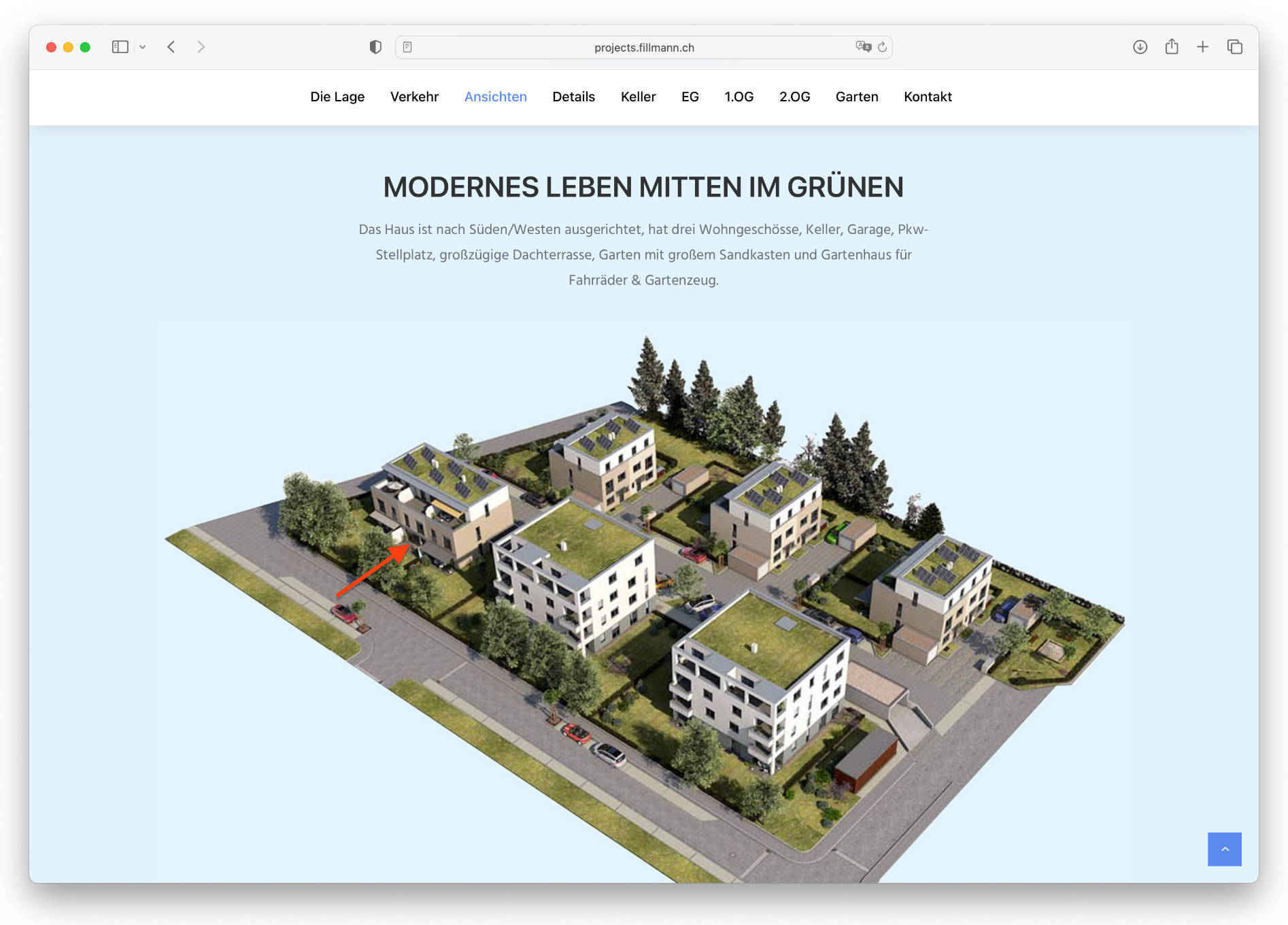Click the blue scroll-to-top button
Viewport: 1288px width, 925px height.
[x=1224, y=849]
